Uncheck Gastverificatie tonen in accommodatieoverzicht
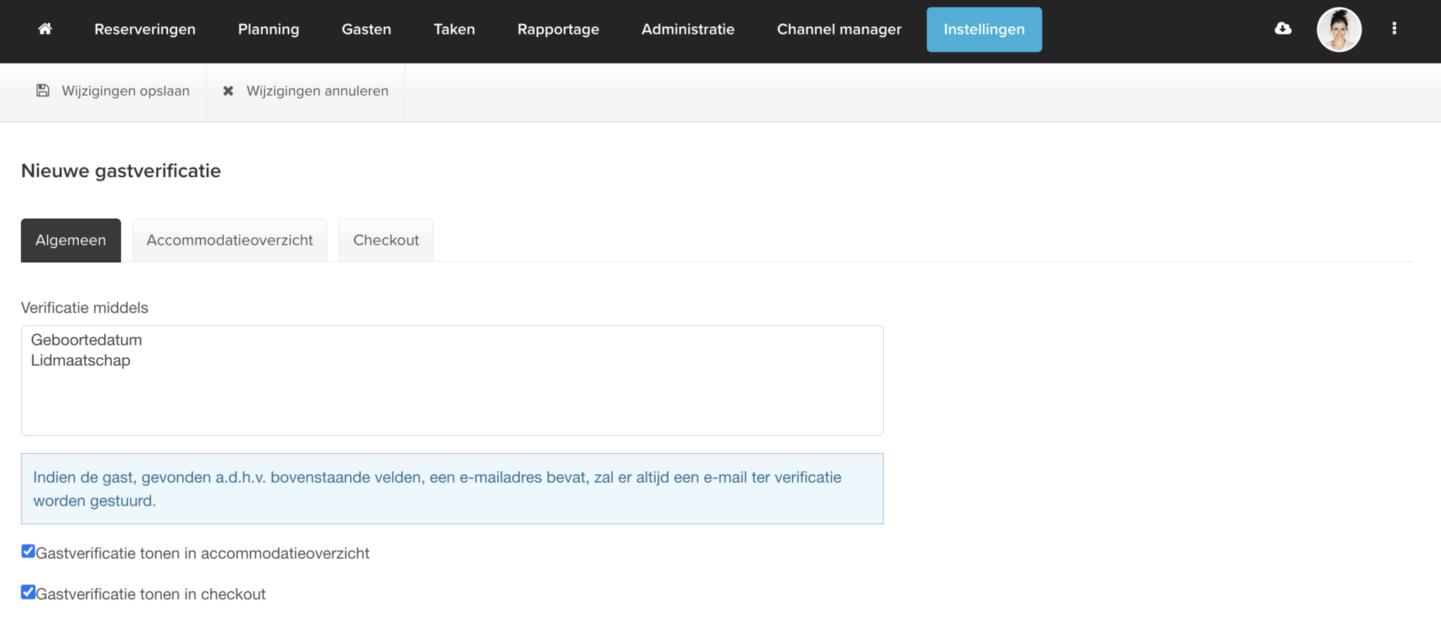This screenshot has width=1441, height=626. pos(28,551)
